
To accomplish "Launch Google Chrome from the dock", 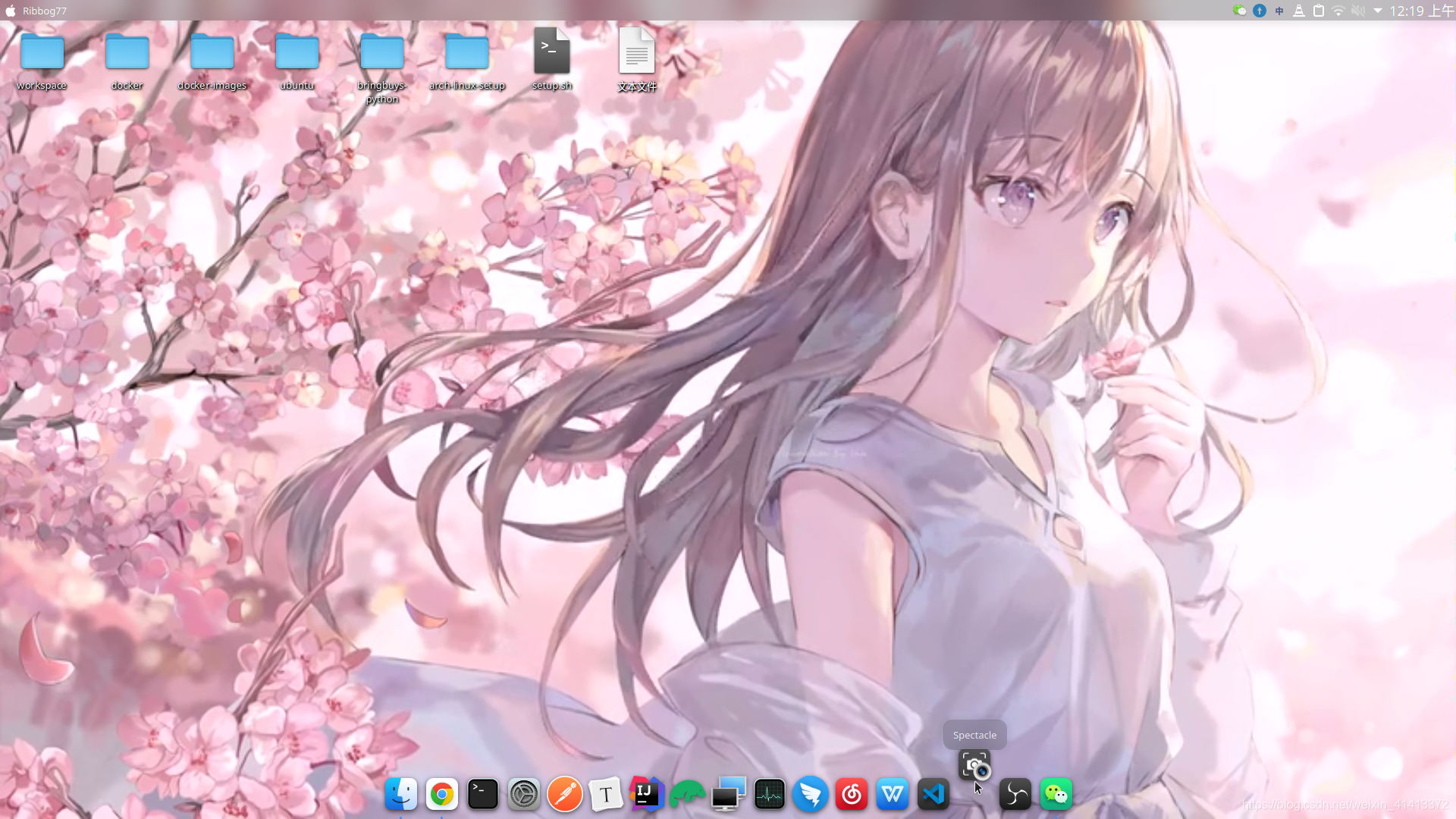I will [x=441, y=794].
